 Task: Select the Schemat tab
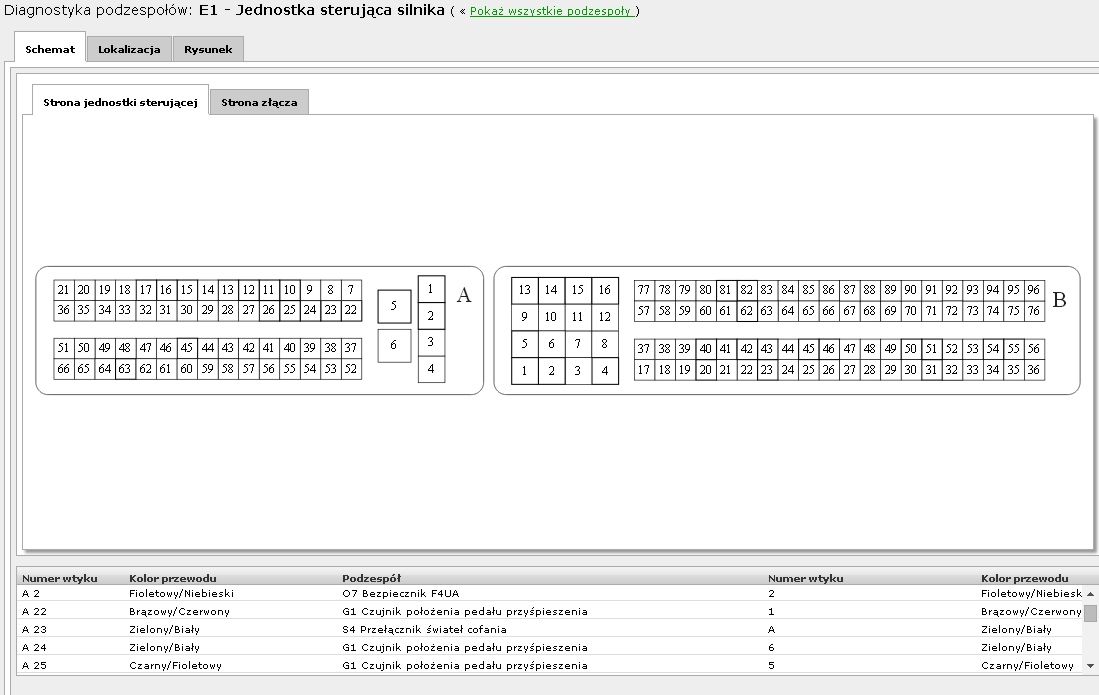[50, 49]
